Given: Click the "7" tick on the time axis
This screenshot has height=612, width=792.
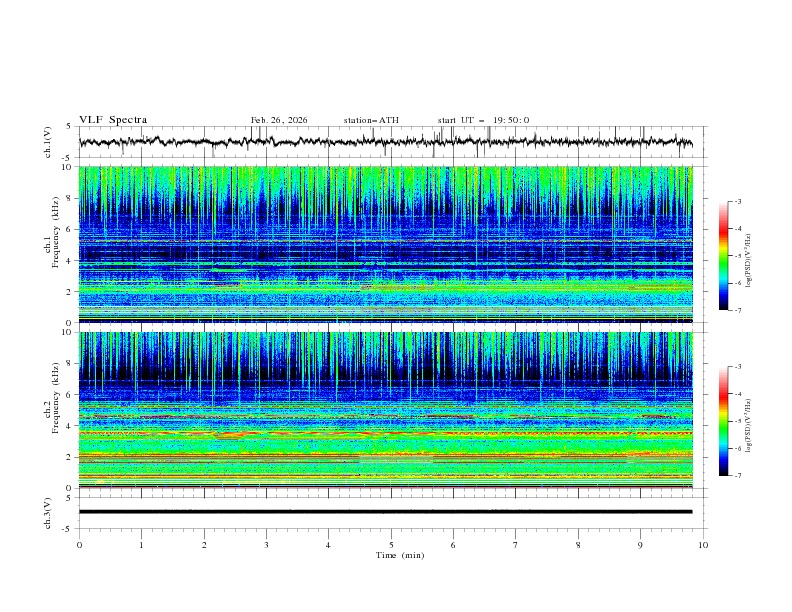Looking at the screenshot, I should (516, 545).
